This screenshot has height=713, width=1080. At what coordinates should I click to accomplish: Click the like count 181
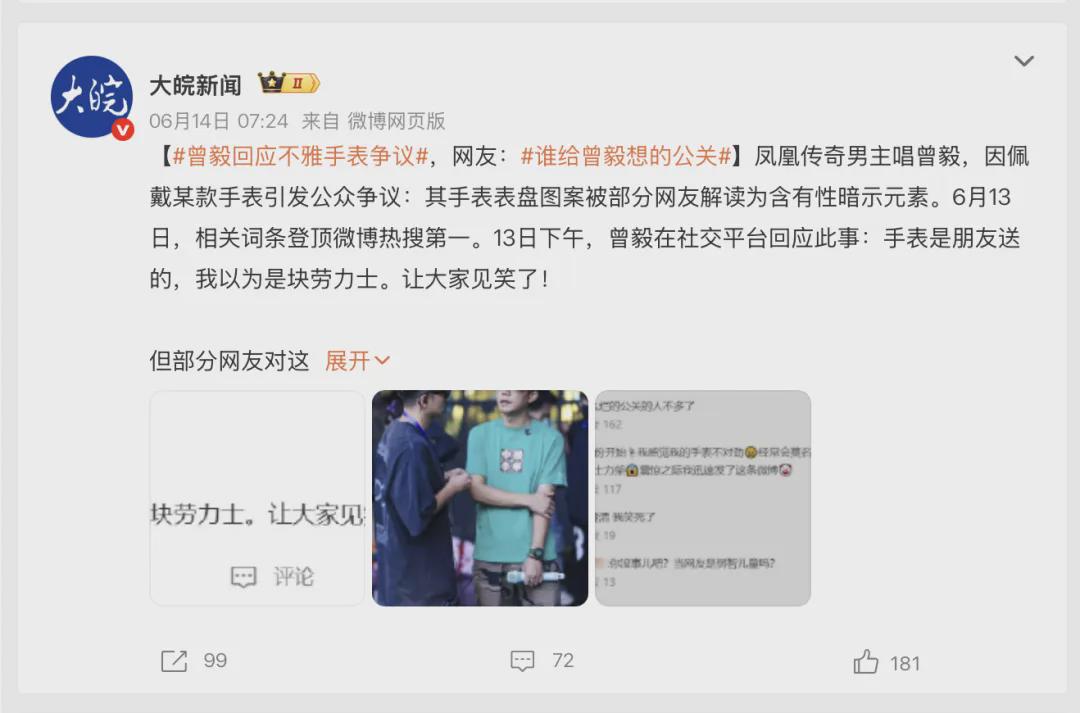tap(904, 663)
